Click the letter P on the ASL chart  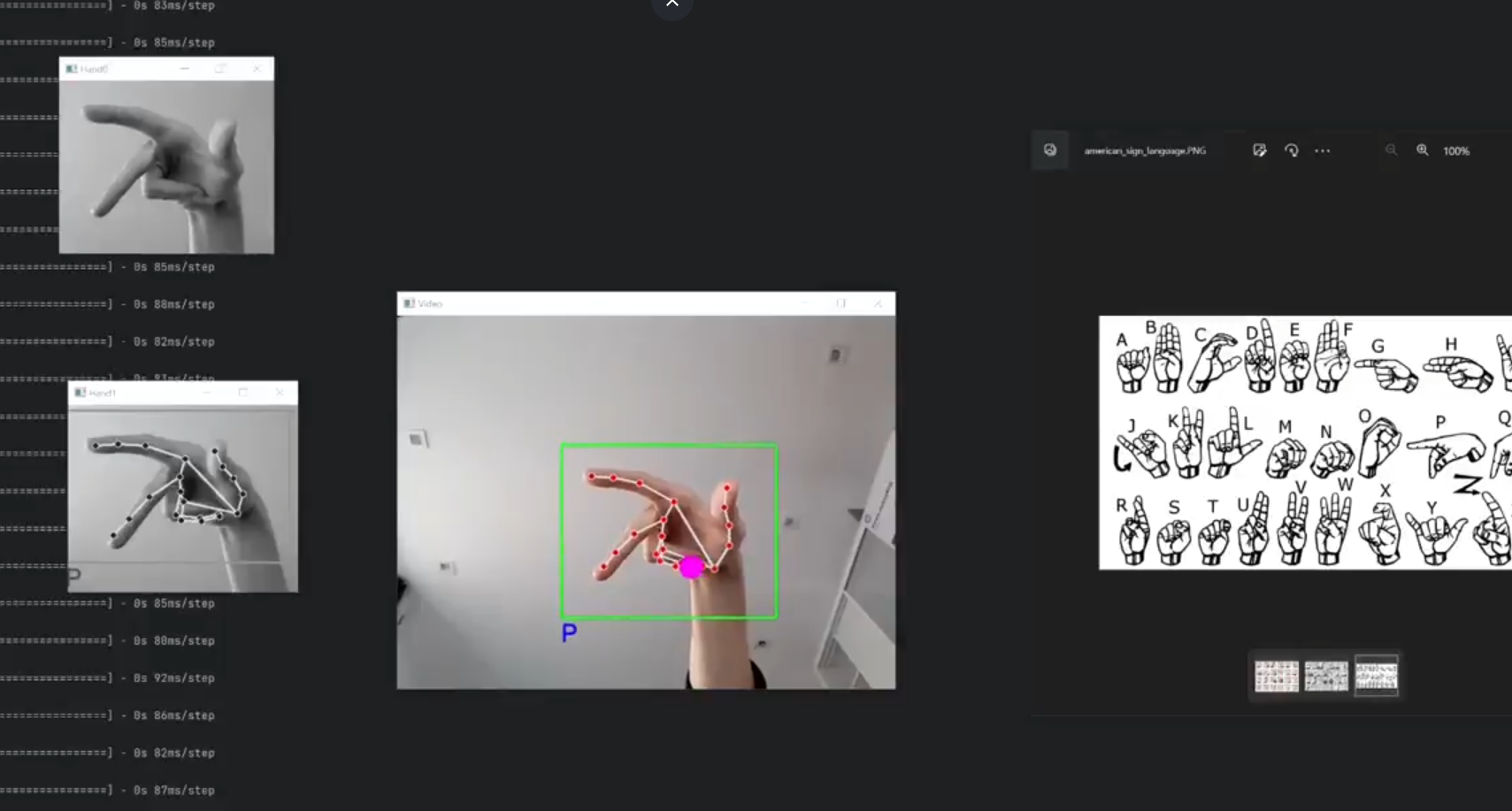pos(1441,424)
